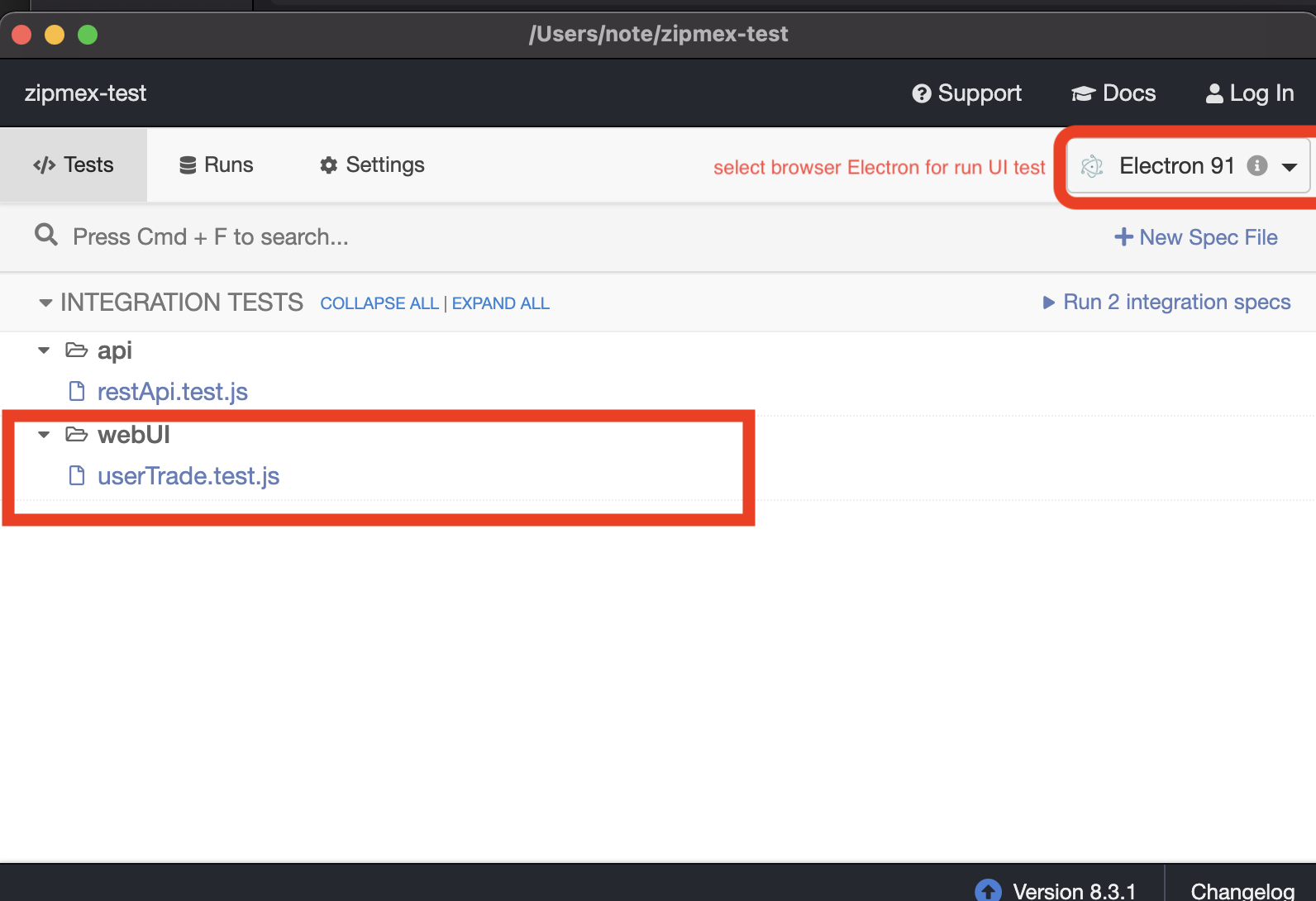This screenshot has width=1316, height=901.
Task: Click EXPAND ALL
Action: (501, 303)
